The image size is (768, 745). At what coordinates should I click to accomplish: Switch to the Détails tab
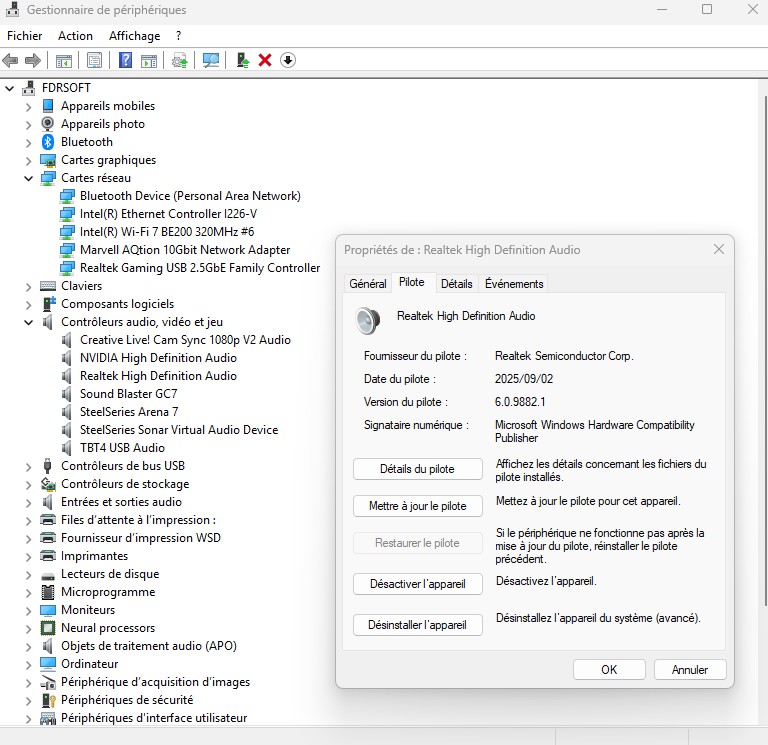[456, 284]
